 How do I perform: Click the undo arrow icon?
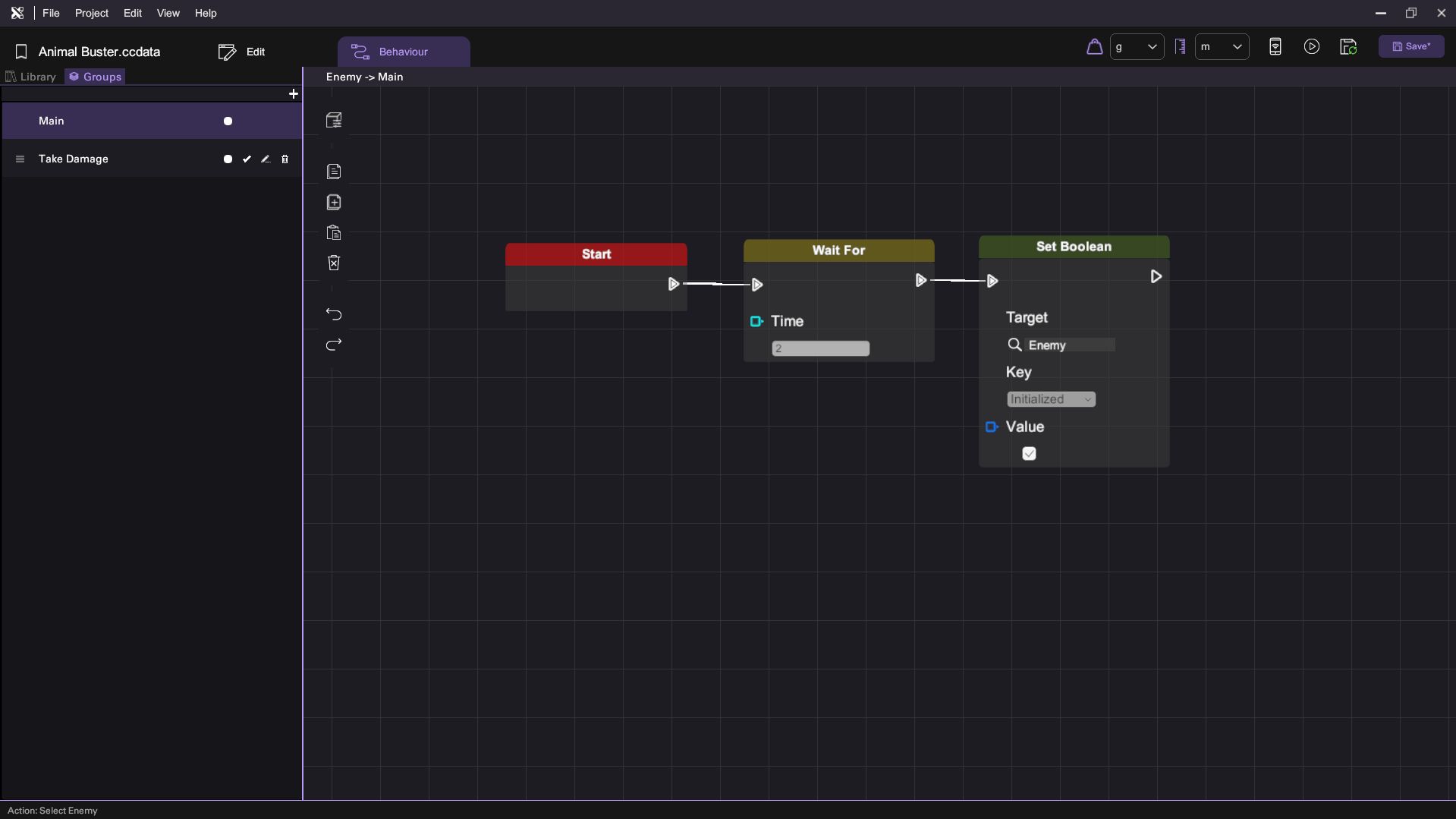(334, 314)
